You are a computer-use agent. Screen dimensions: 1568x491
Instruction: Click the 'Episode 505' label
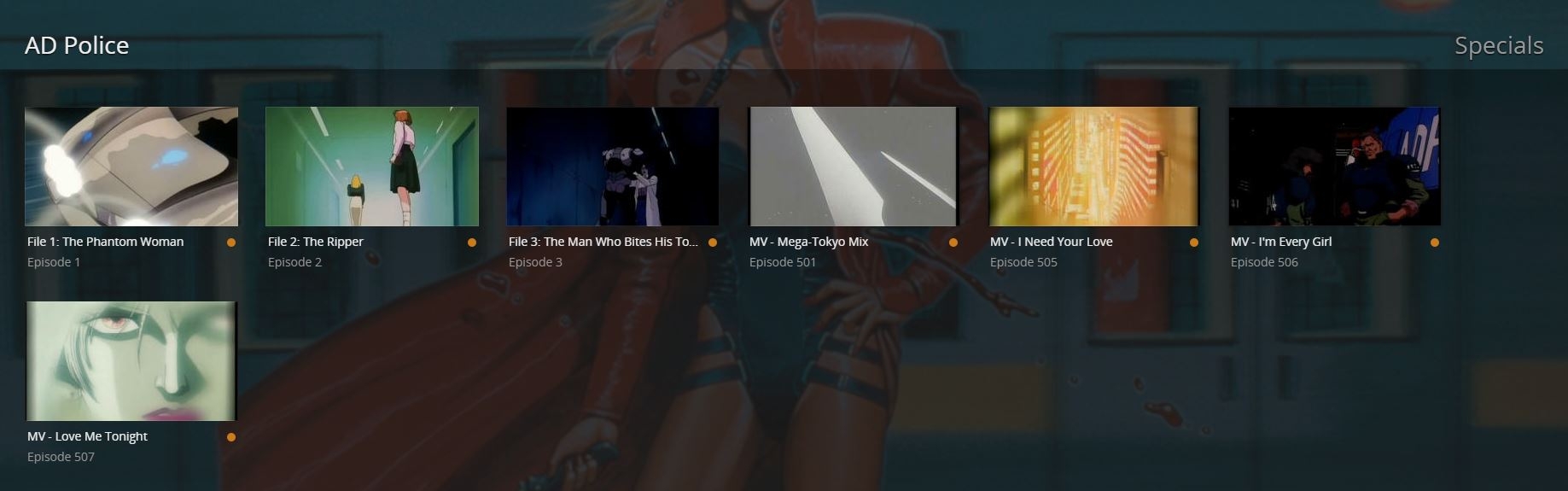[1023, 262]
